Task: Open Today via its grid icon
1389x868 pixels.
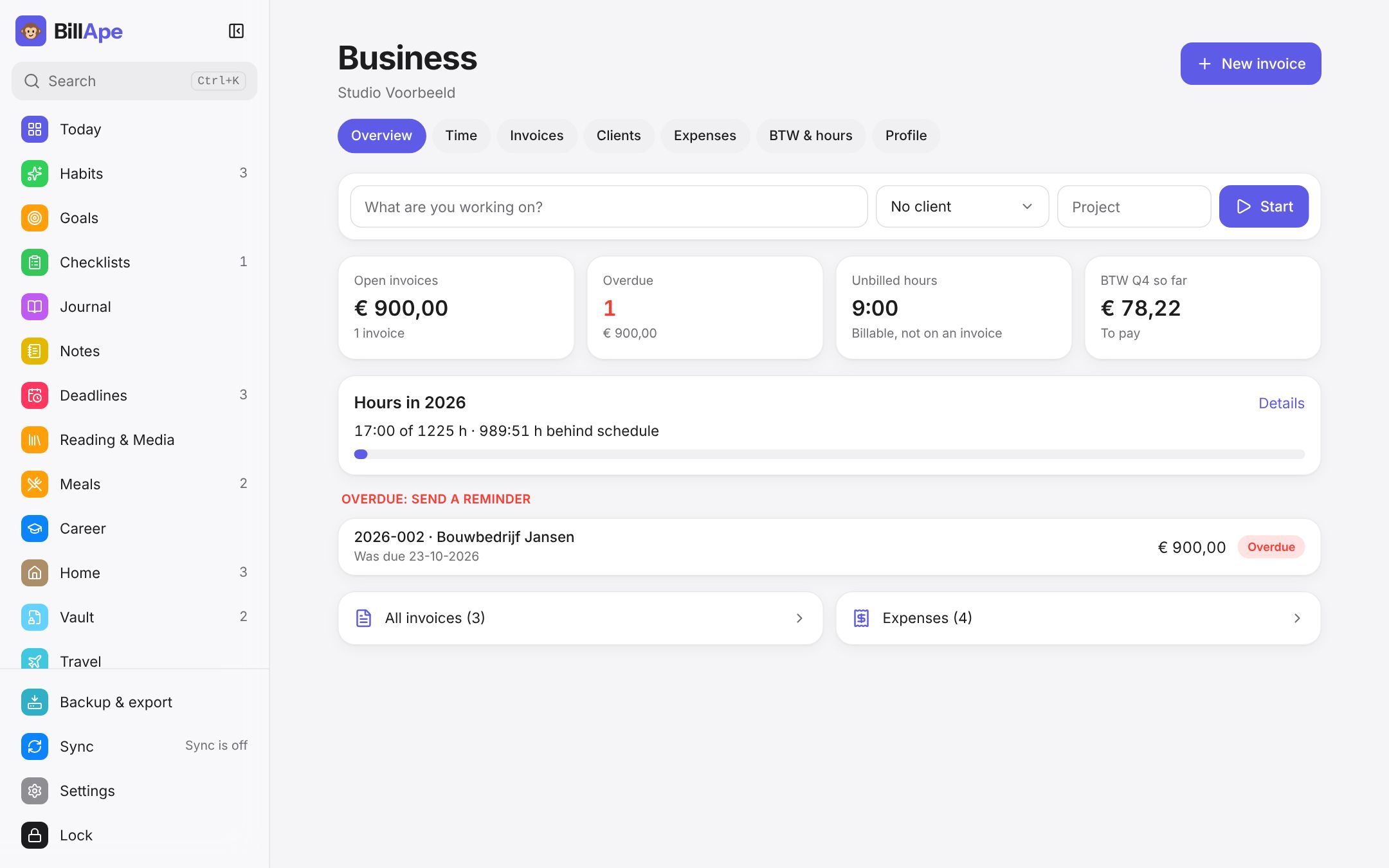Action: point(35,129)
